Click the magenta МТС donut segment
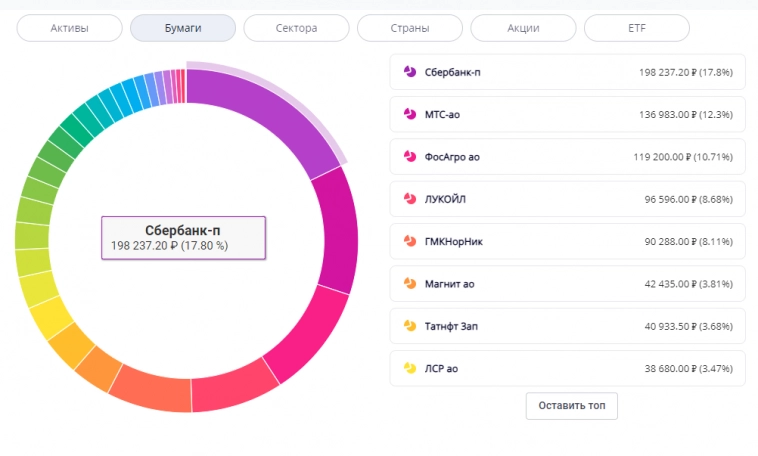758x456 pixels. click(x=336, y=228)
